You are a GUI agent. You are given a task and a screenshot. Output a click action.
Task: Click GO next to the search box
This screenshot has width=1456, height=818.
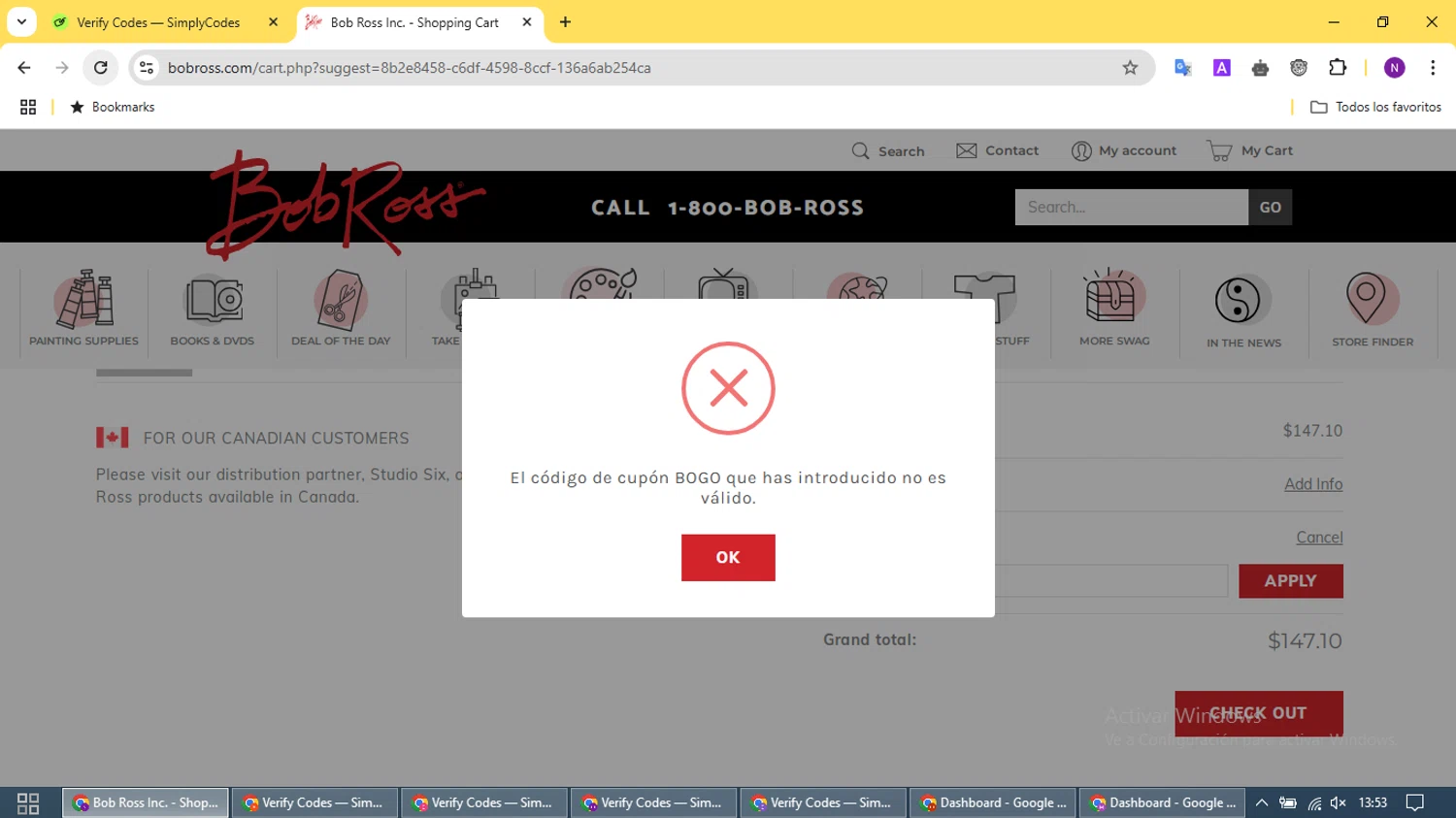1270,208
